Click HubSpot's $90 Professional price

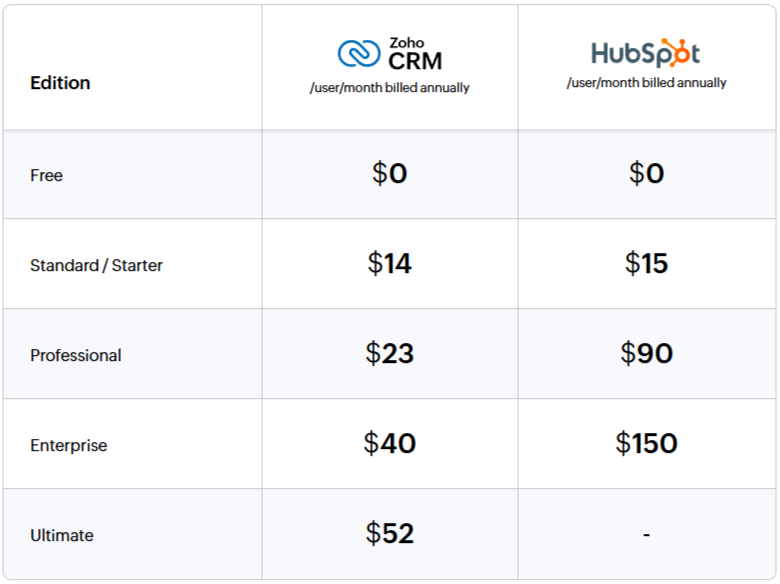(646, 353)
